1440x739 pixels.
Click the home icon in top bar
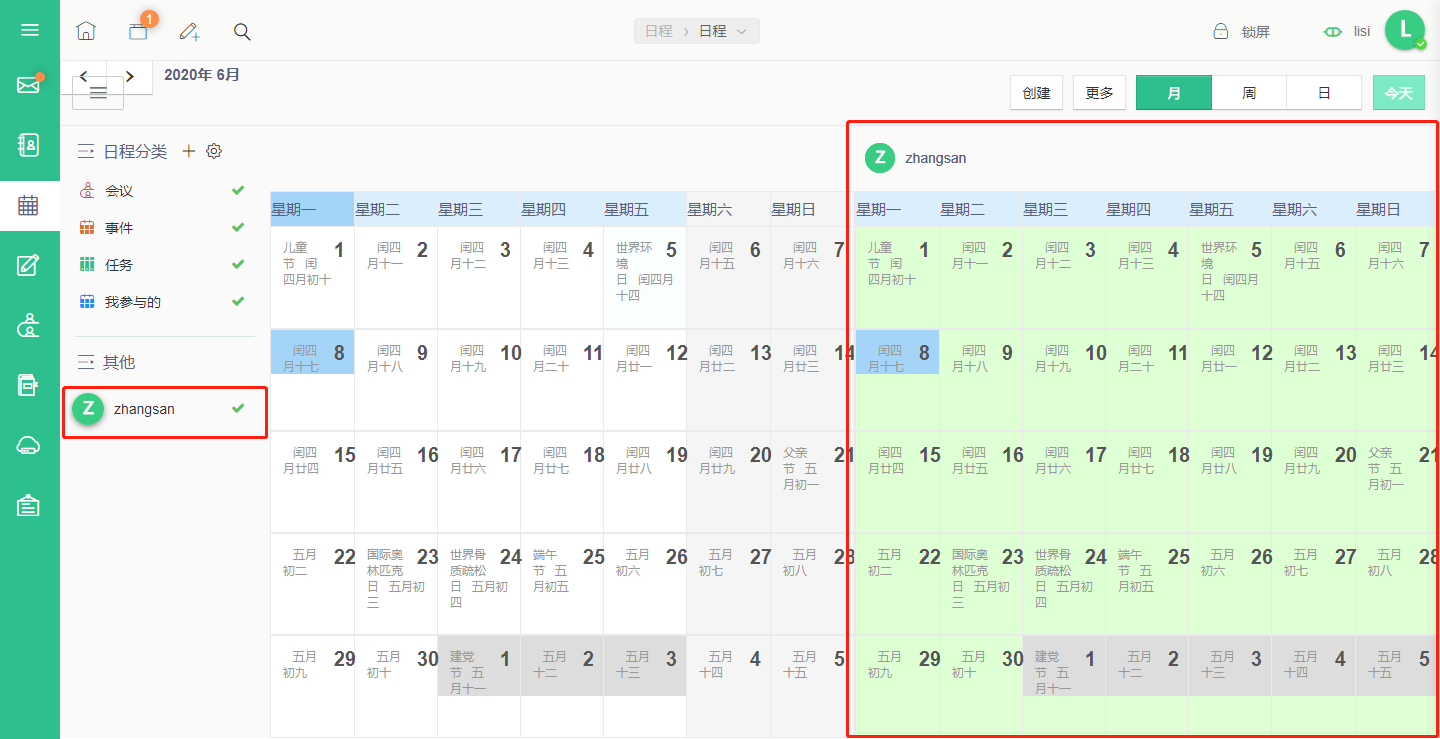tap(86, 31)
